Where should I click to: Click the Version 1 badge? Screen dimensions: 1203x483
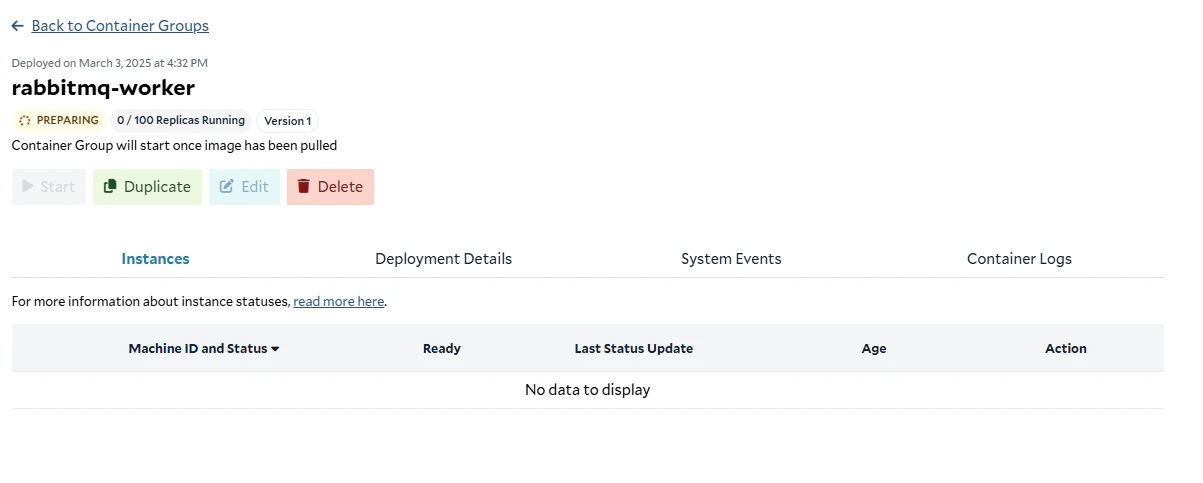tap(288, 121)
